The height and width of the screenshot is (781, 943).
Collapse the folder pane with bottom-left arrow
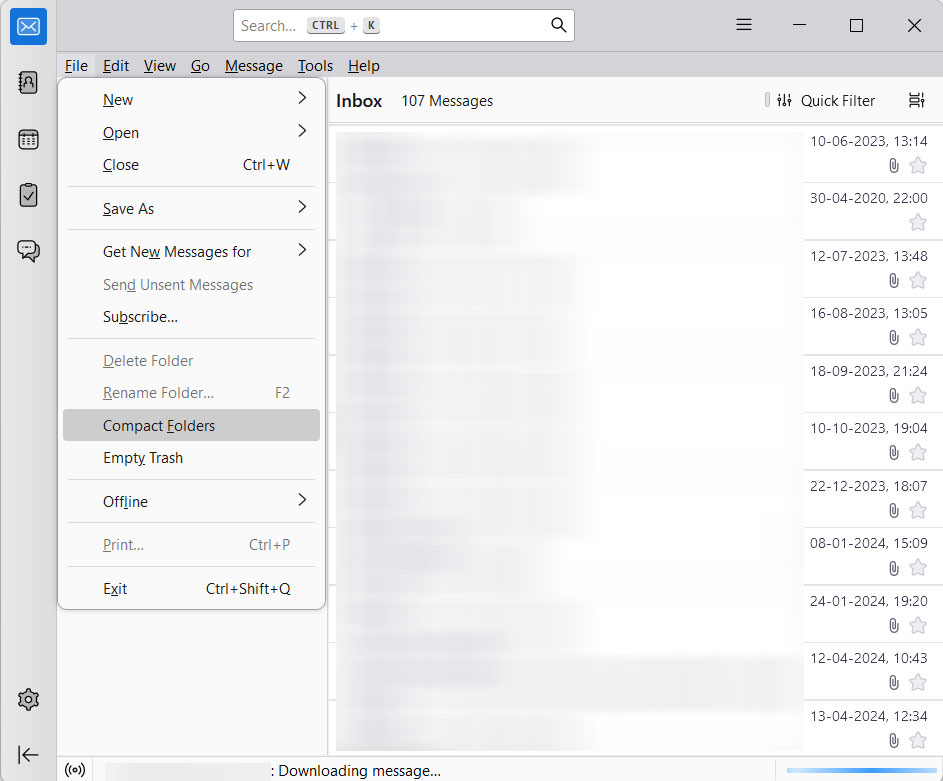[x=28, y=755]
